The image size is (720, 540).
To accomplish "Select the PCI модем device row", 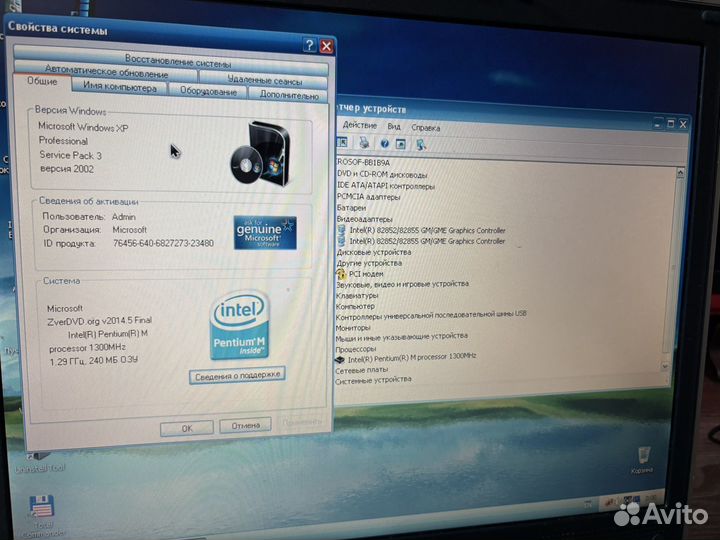I will 366,274.
